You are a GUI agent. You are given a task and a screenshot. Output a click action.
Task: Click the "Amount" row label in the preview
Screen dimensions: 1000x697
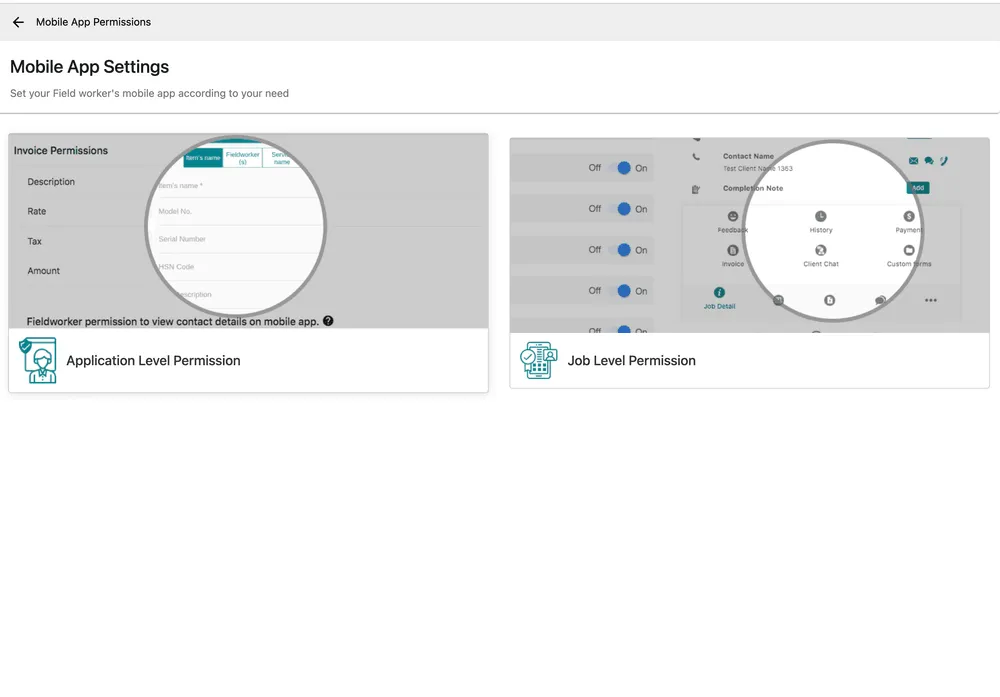43,270
